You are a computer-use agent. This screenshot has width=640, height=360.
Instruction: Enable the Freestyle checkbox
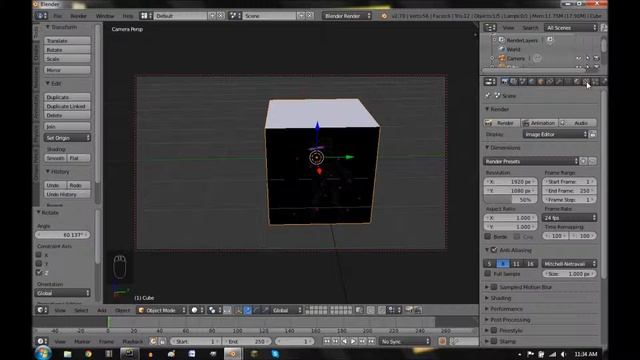point(494,330)
